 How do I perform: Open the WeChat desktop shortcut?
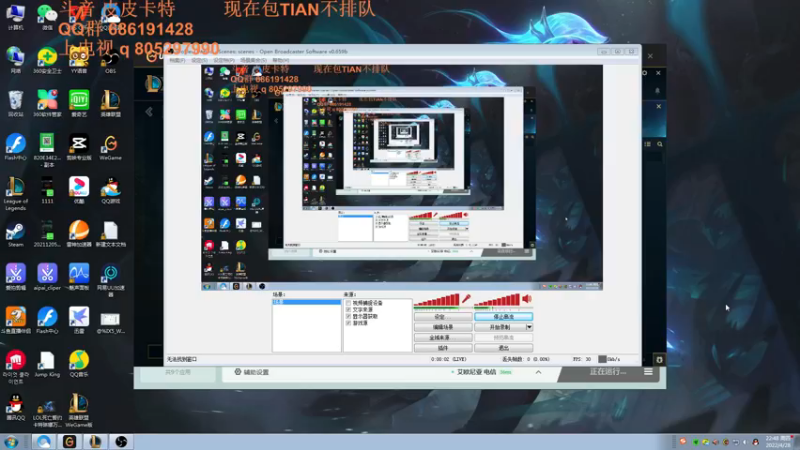click(47, 17)
